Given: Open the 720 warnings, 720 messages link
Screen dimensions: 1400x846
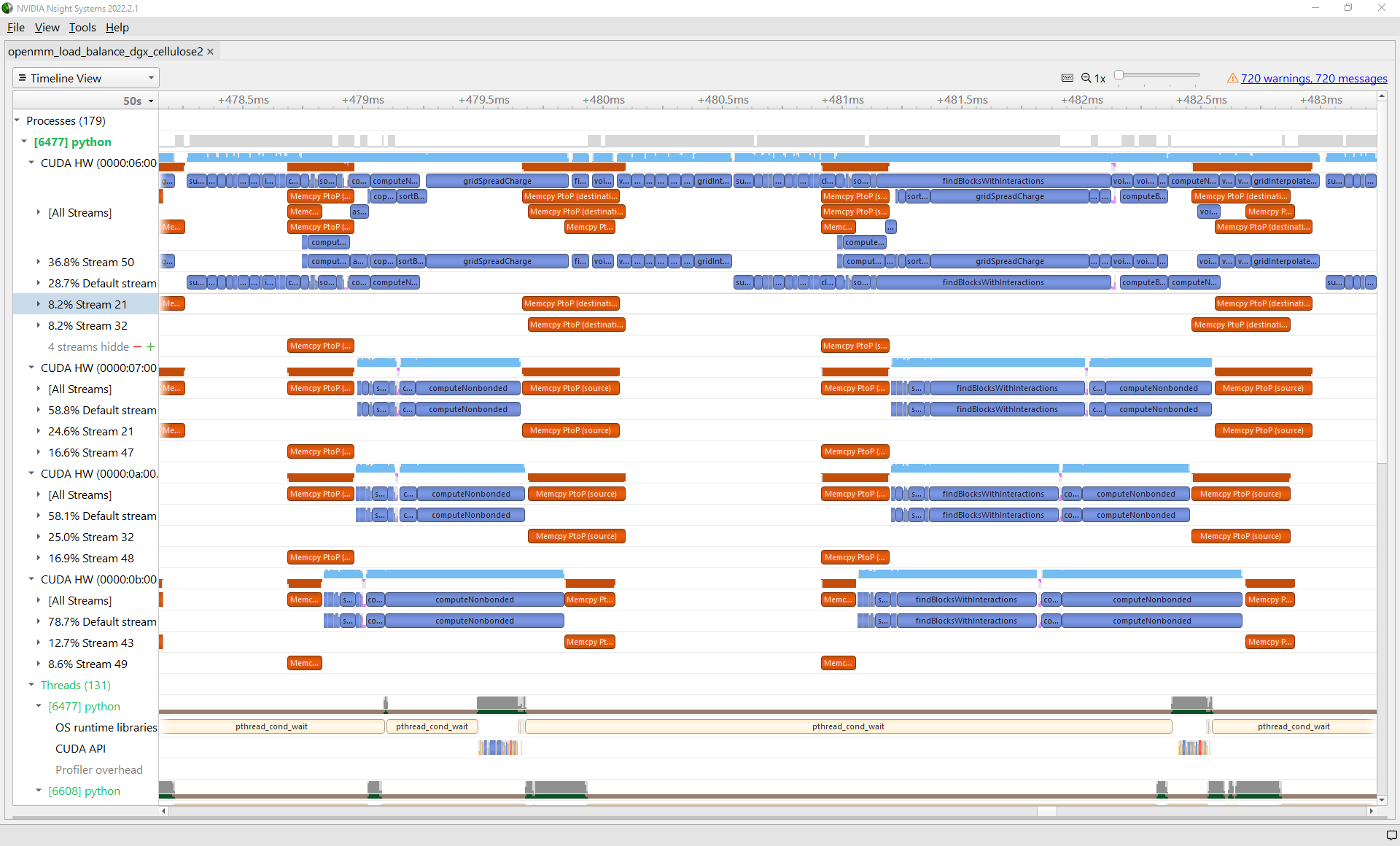Looking at the screenshot, I should 1312,78.
